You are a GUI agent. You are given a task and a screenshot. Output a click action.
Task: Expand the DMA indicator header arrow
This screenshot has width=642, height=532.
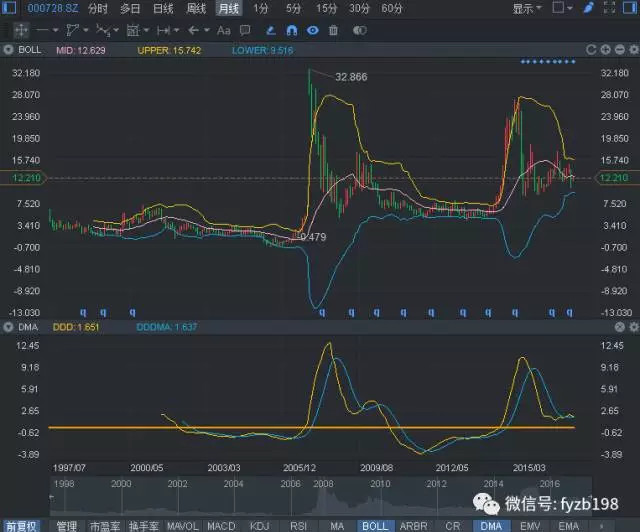pyautogui.click(x=9, y=327)
